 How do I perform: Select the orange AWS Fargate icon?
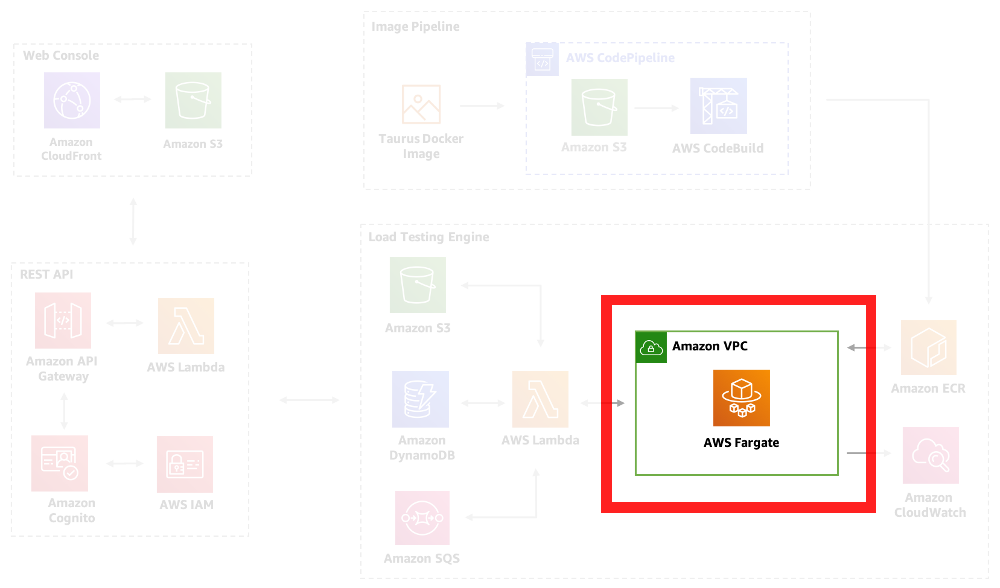(x=741, y=398)
